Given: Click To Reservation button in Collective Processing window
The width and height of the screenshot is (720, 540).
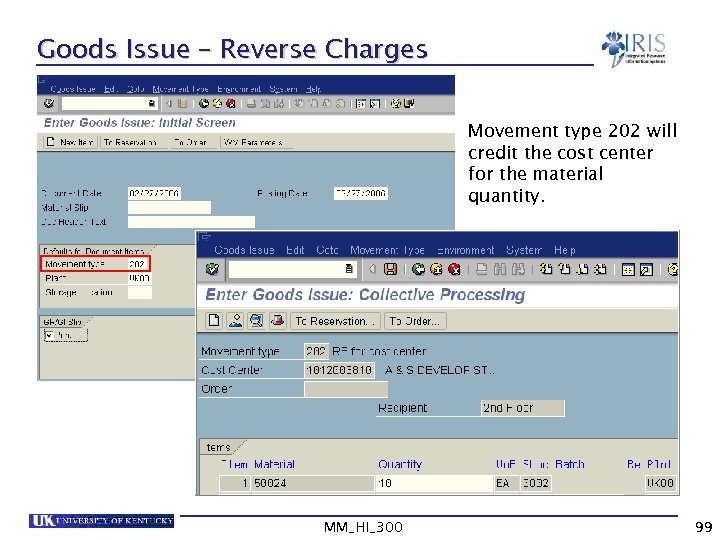Looking at the screenshot, I should coord(335,321).
